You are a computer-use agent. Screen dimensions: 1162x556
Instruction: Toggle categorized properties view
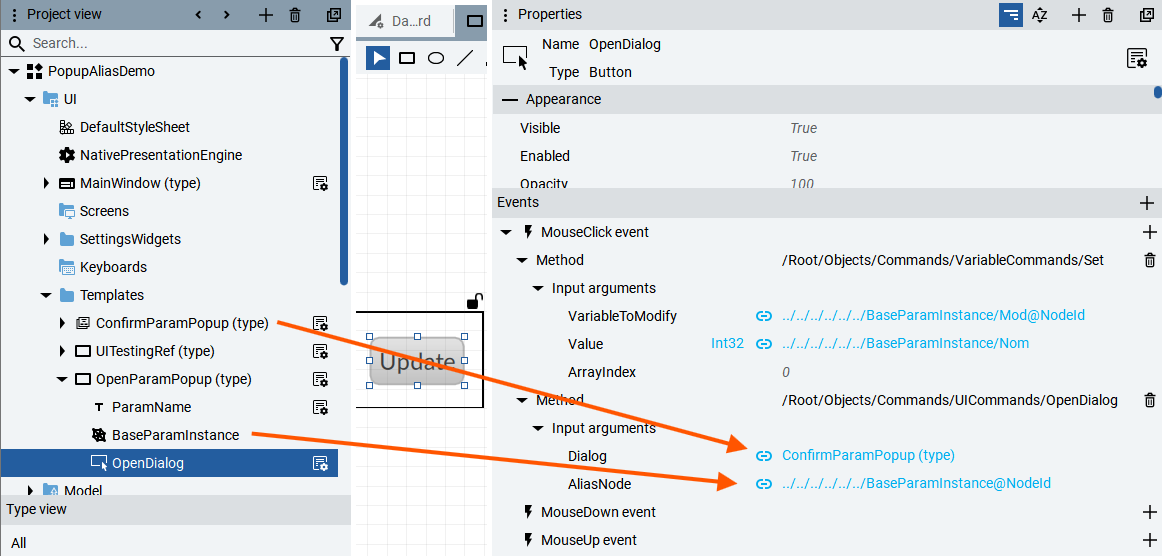(1011, 15)
